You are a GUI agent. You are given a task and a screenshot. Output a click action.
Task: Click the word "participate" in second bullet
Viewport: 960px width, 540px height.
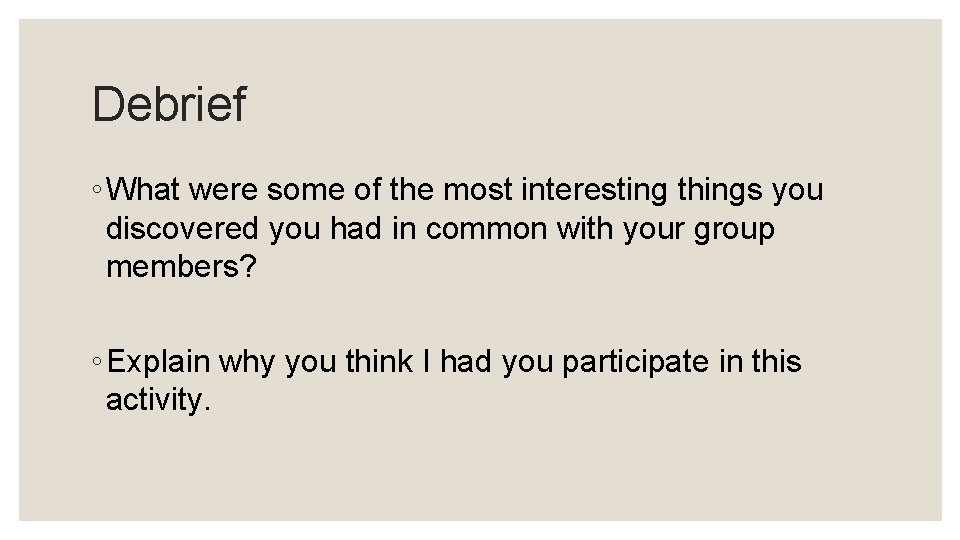636,361
